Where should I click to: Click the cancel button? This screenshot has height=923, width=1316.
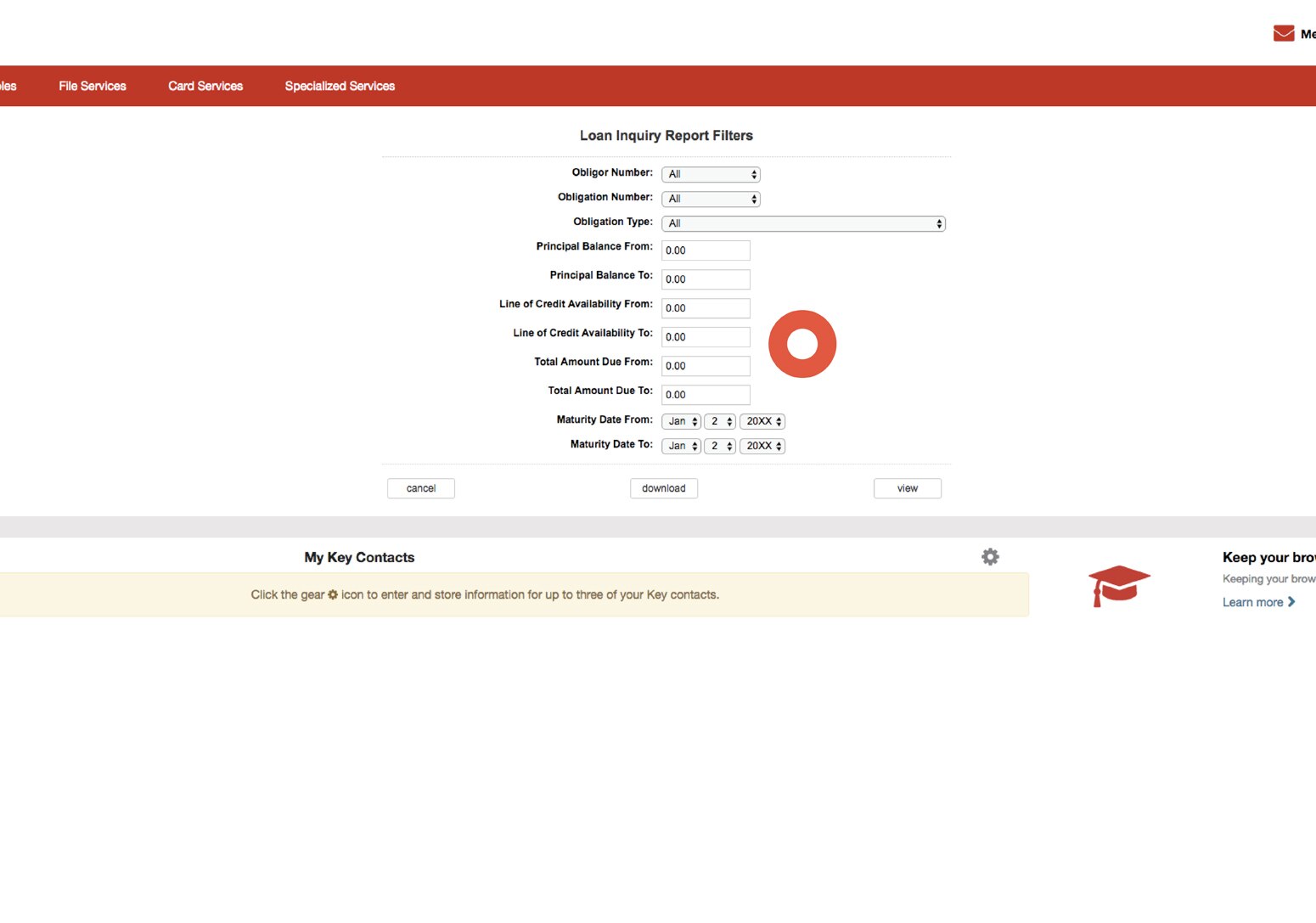pos(420,487)
